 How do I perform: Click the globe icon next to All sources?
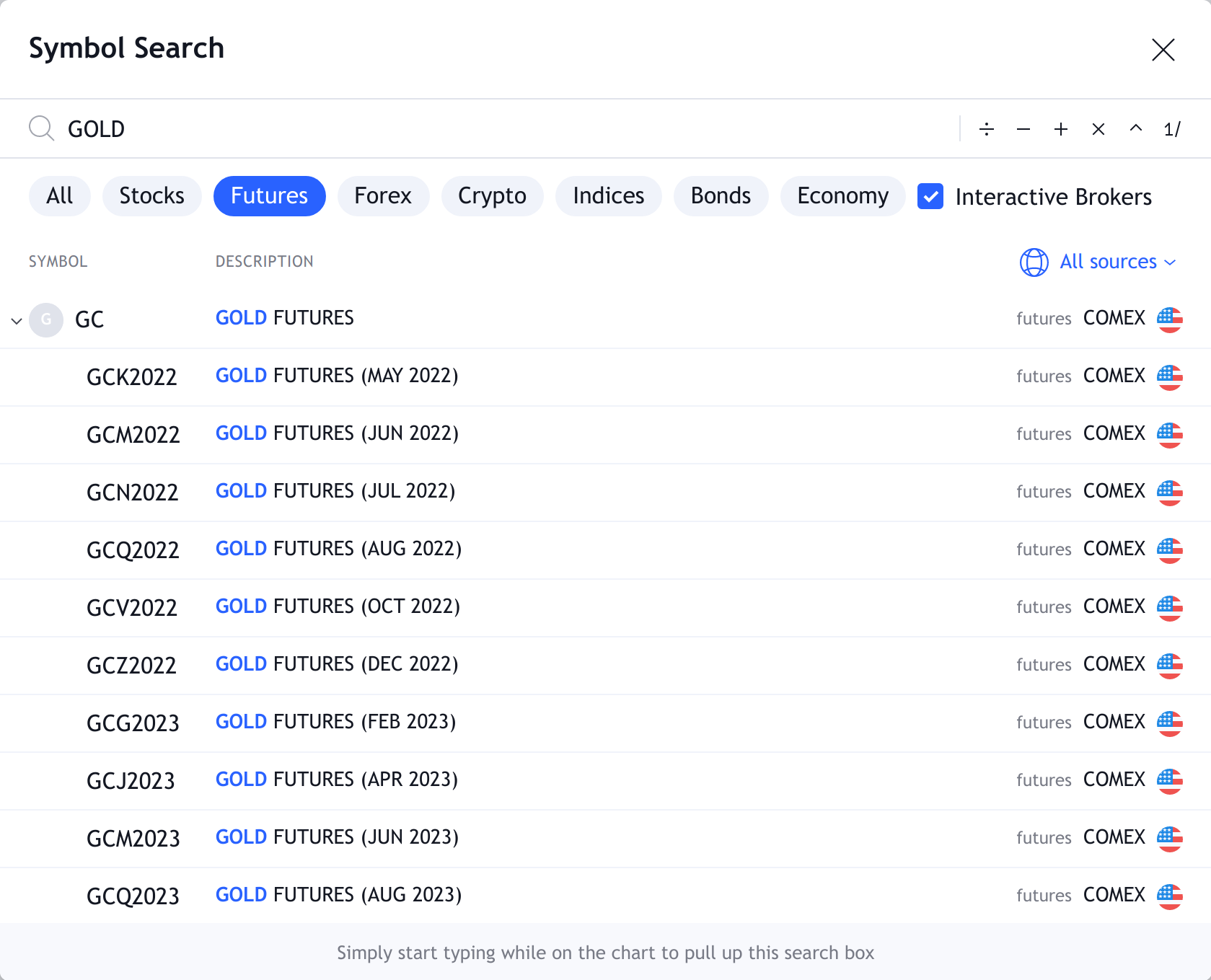[x=1034, y=262]
